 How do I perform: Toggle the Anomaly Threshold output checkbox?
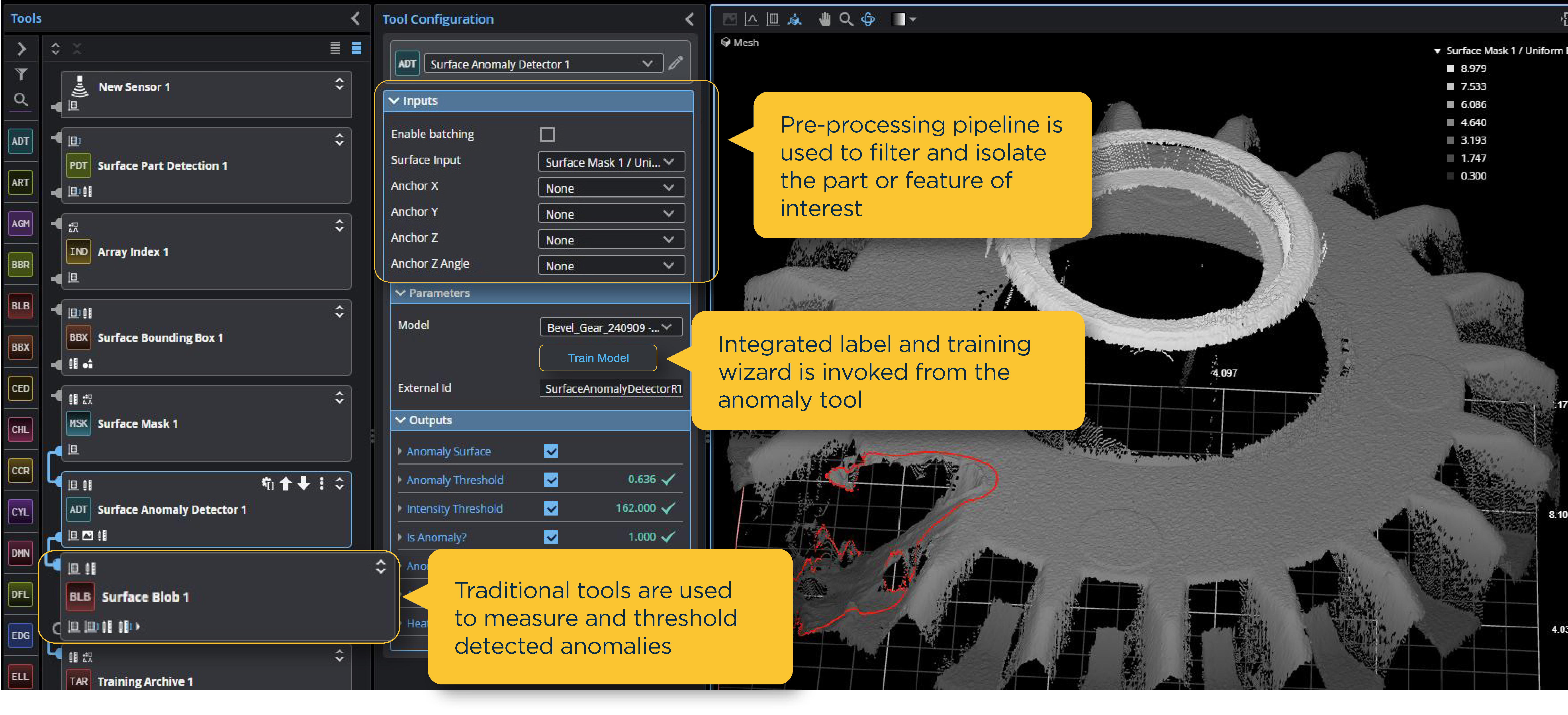(x=551, y=480)
